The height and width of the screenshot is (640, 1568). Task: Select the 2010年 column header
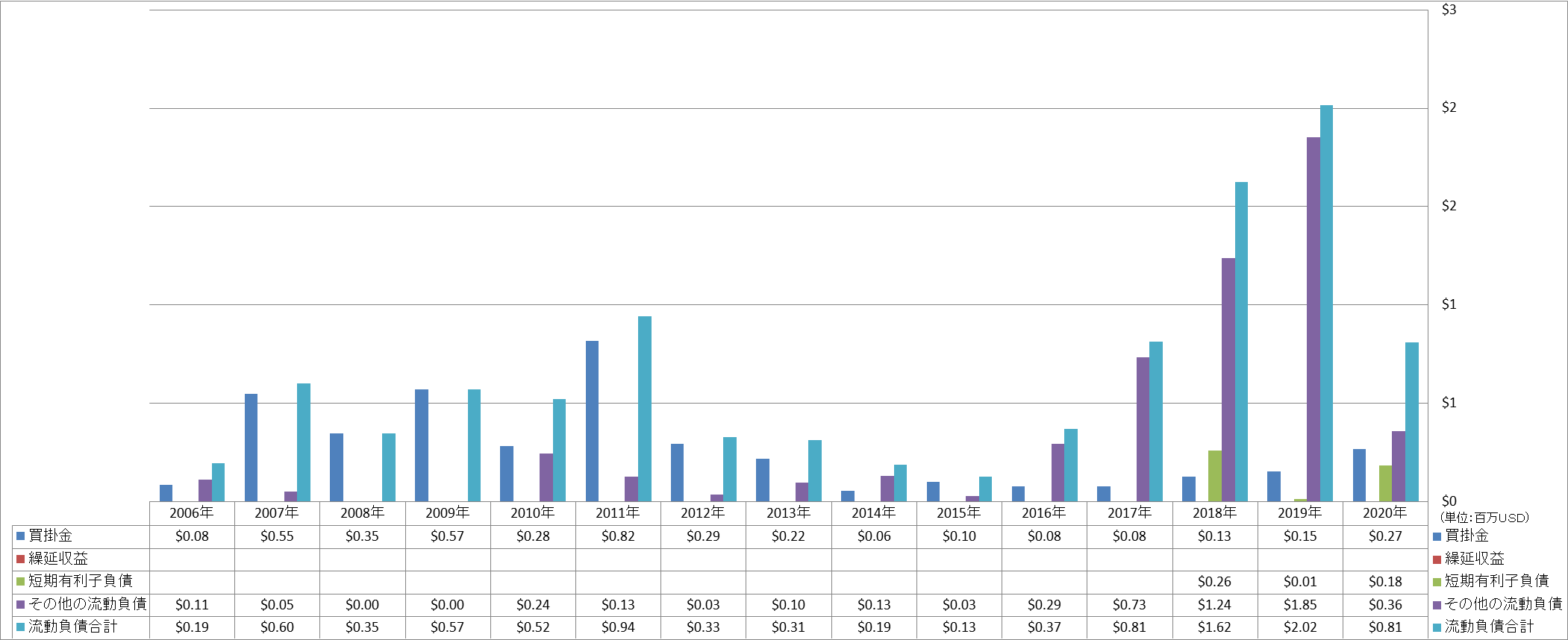533,512
